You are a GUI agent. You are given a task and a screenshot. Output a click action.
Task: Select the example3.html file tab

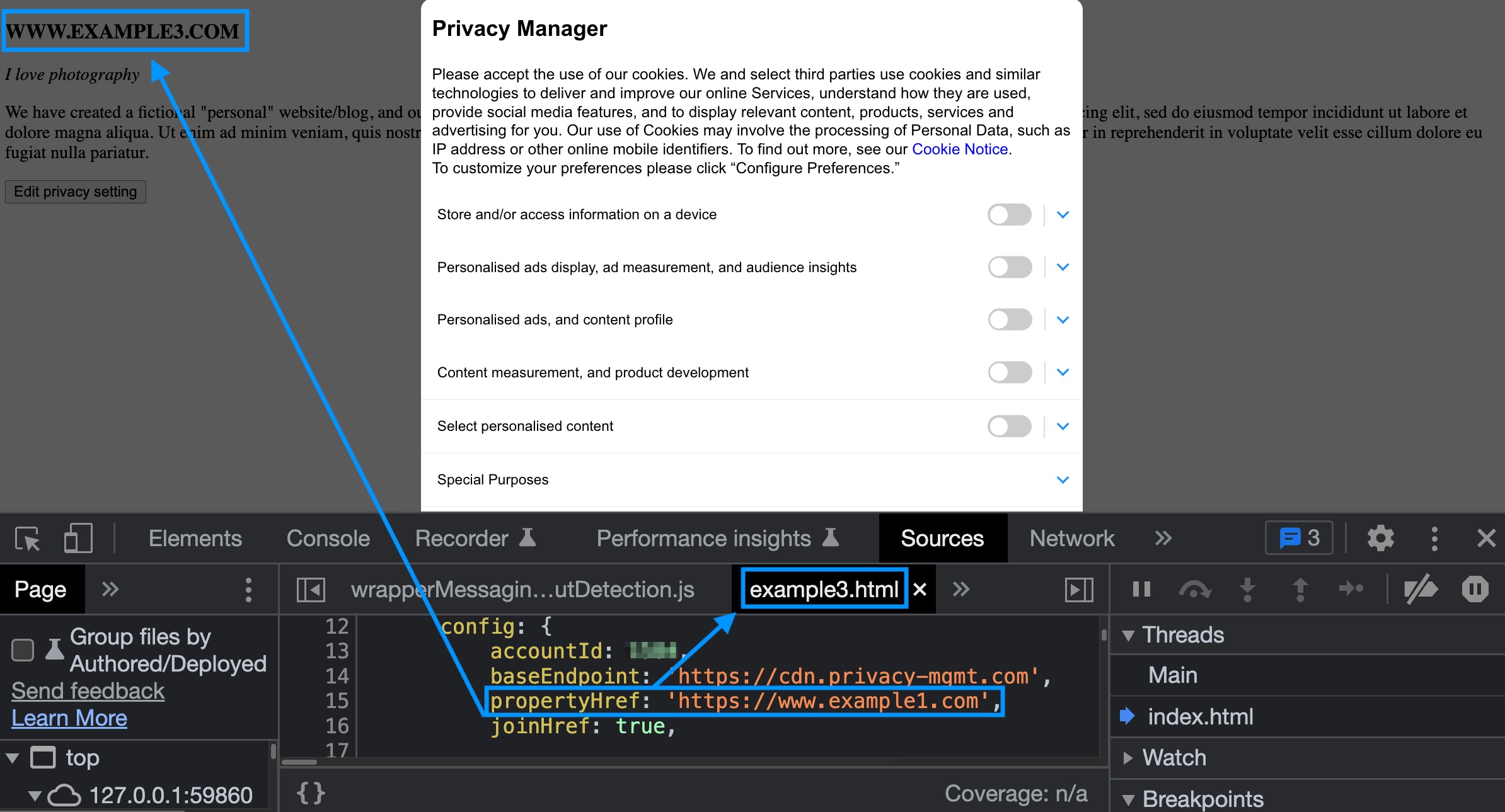[x=824, y=590]
